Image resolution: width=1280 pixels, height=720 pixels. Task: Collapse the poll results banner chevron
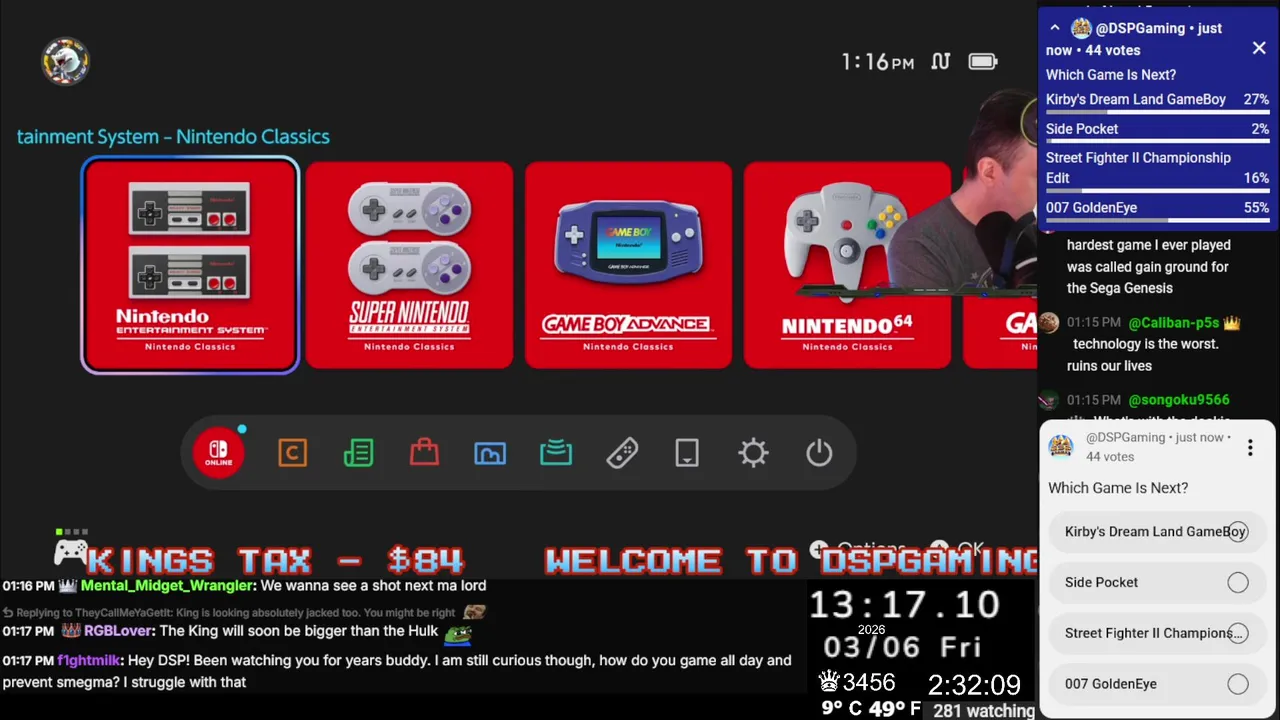1054,28
